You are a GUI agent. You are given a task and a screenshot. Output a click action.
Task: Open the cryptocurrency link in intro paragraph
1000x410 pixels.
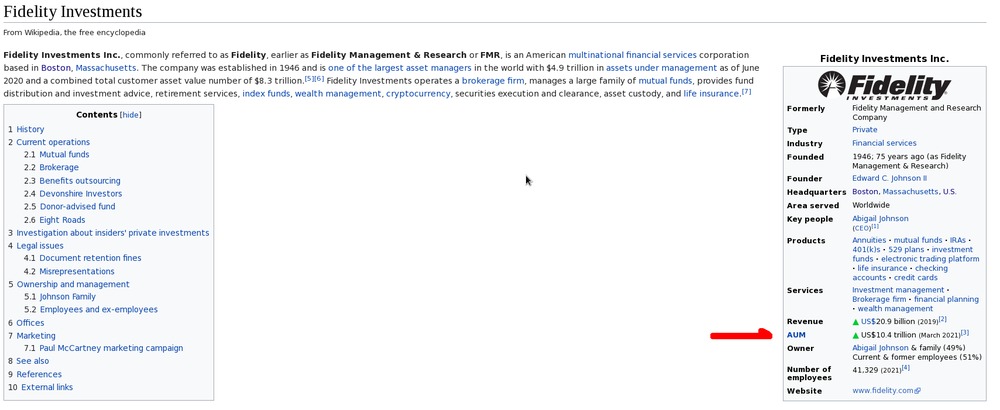pos(417,93)
